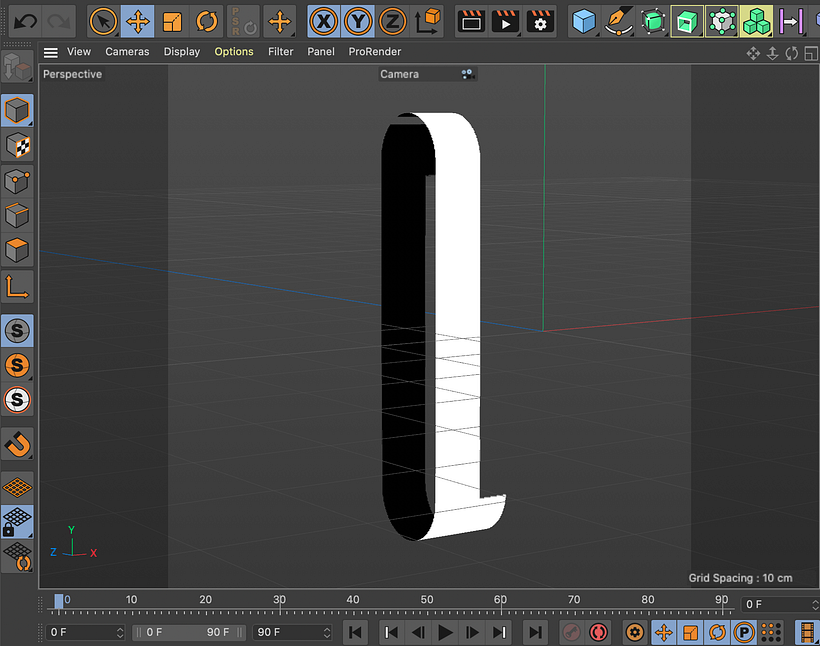The height and width of the screenshot is (646, 820).
Task: Switch to Model mode
Action: [x=17, y=111]
